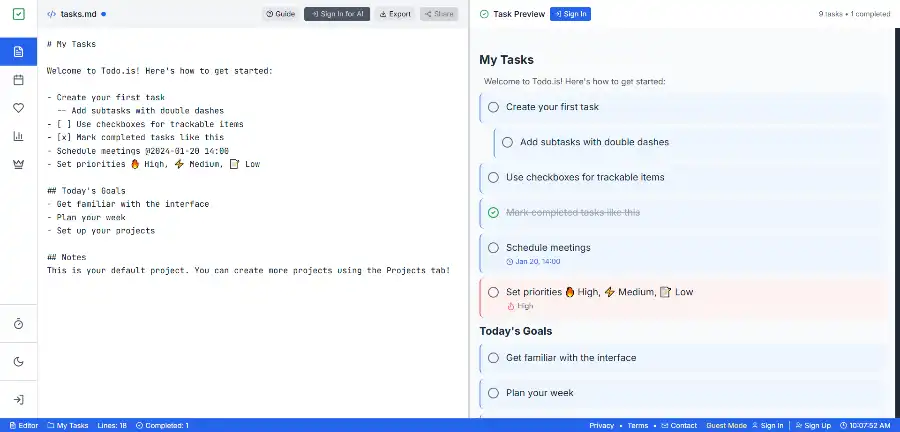The height and width of the screenshot is (432, 900).
Task: Open Privacy link in status bar
Action: (x=602, y=426)
